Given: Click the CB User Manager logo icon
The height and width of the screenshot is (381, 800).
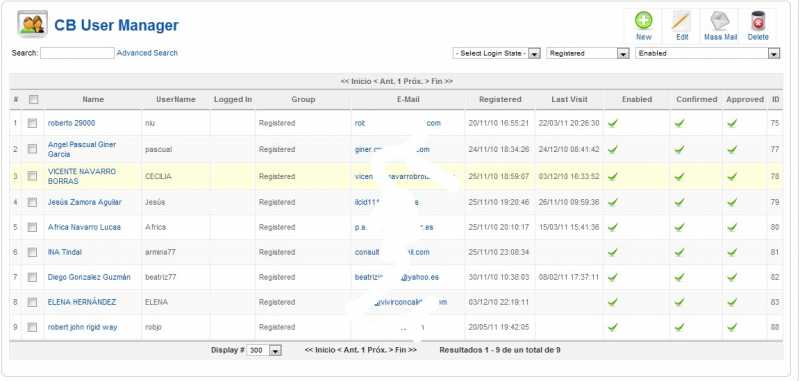Looking at the screenshot, I should click(x=33, y=24).
